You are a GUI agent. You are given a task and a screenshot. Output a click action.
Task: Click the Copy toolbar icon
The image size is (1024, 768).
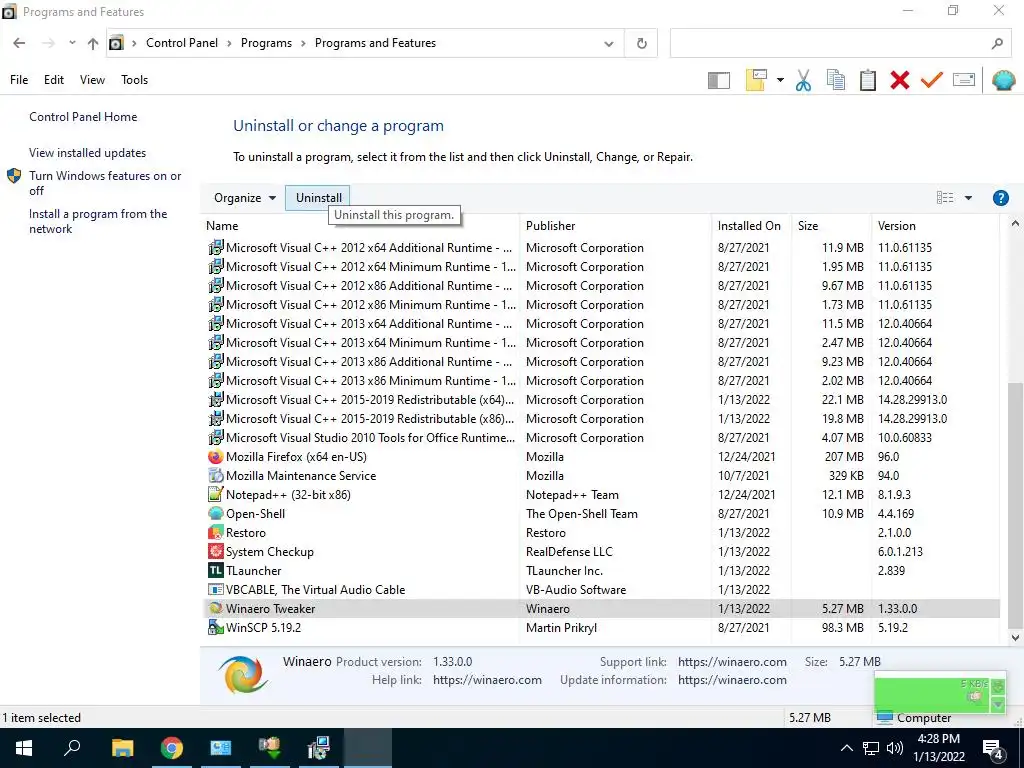pos(835,80)
